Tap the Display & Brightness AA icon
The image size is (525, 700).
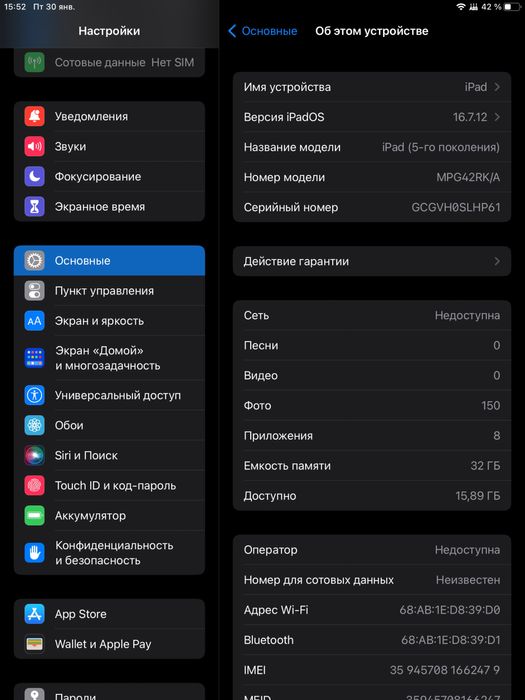pyautogui.click(x=34, y=321)
